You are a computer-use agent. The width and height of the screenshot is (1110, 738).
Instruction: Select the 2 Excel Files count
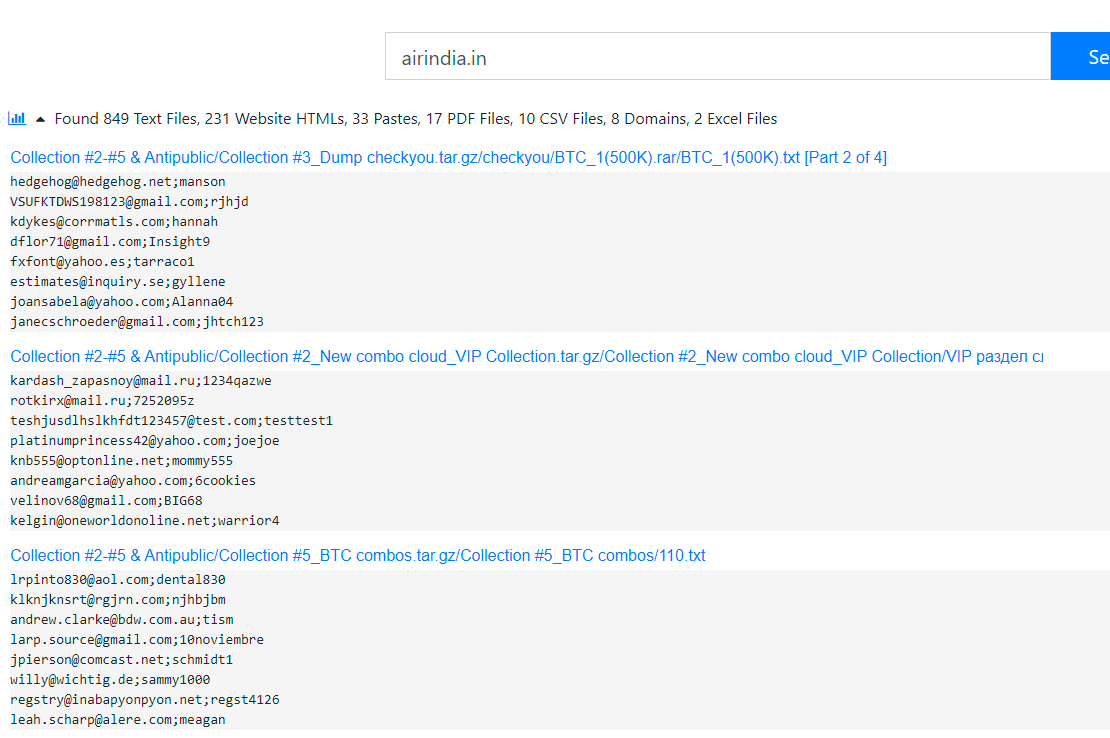tap(735, 119)
